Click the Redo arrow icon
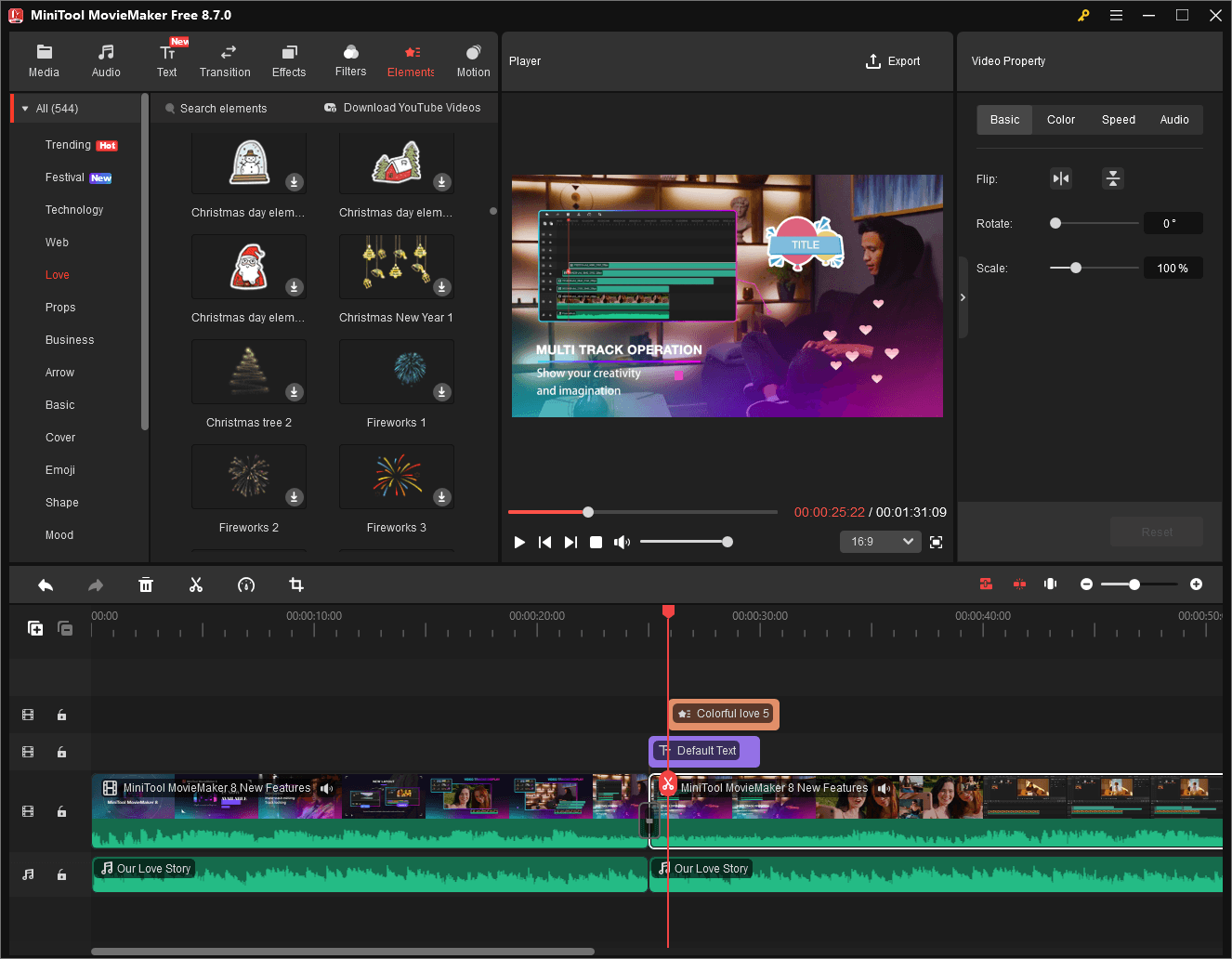 coord(96,585)
